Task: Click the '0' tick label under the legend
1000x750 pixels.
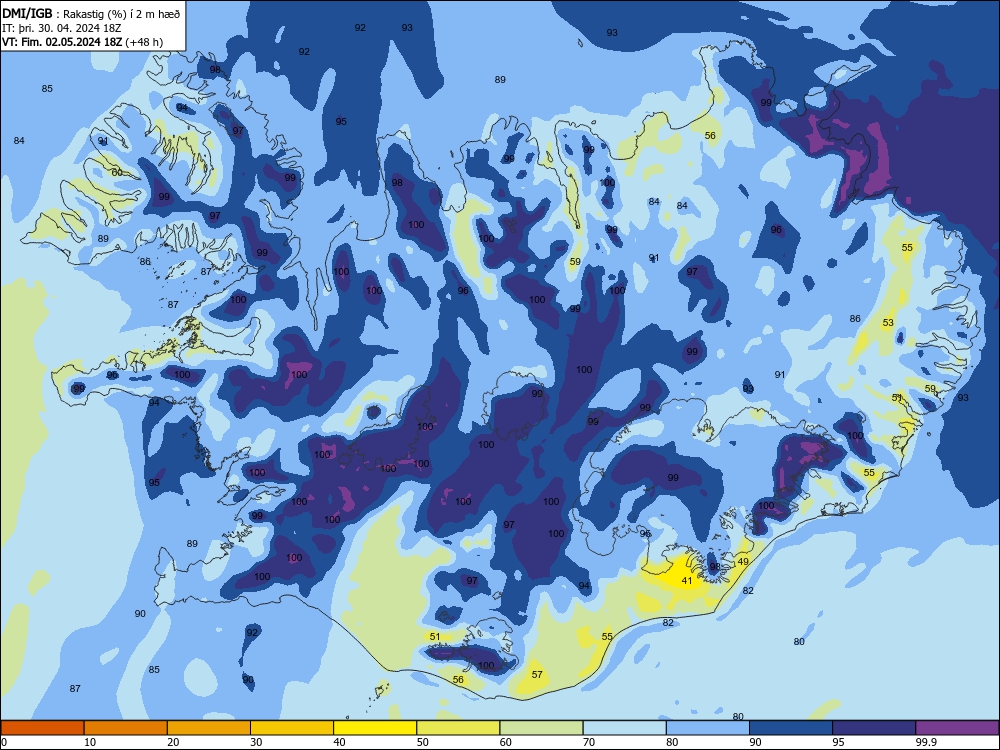Action: (x=4, y=742)
